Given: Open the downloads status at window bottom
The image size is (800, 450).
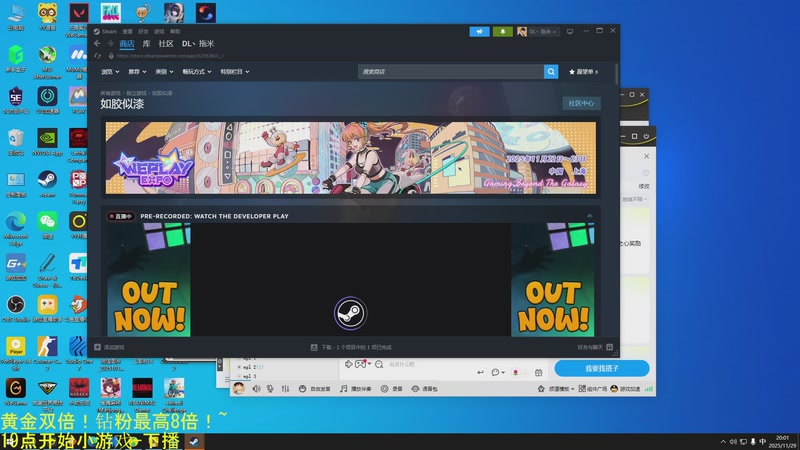Looking at the screenshot, I should click(351, 347).
